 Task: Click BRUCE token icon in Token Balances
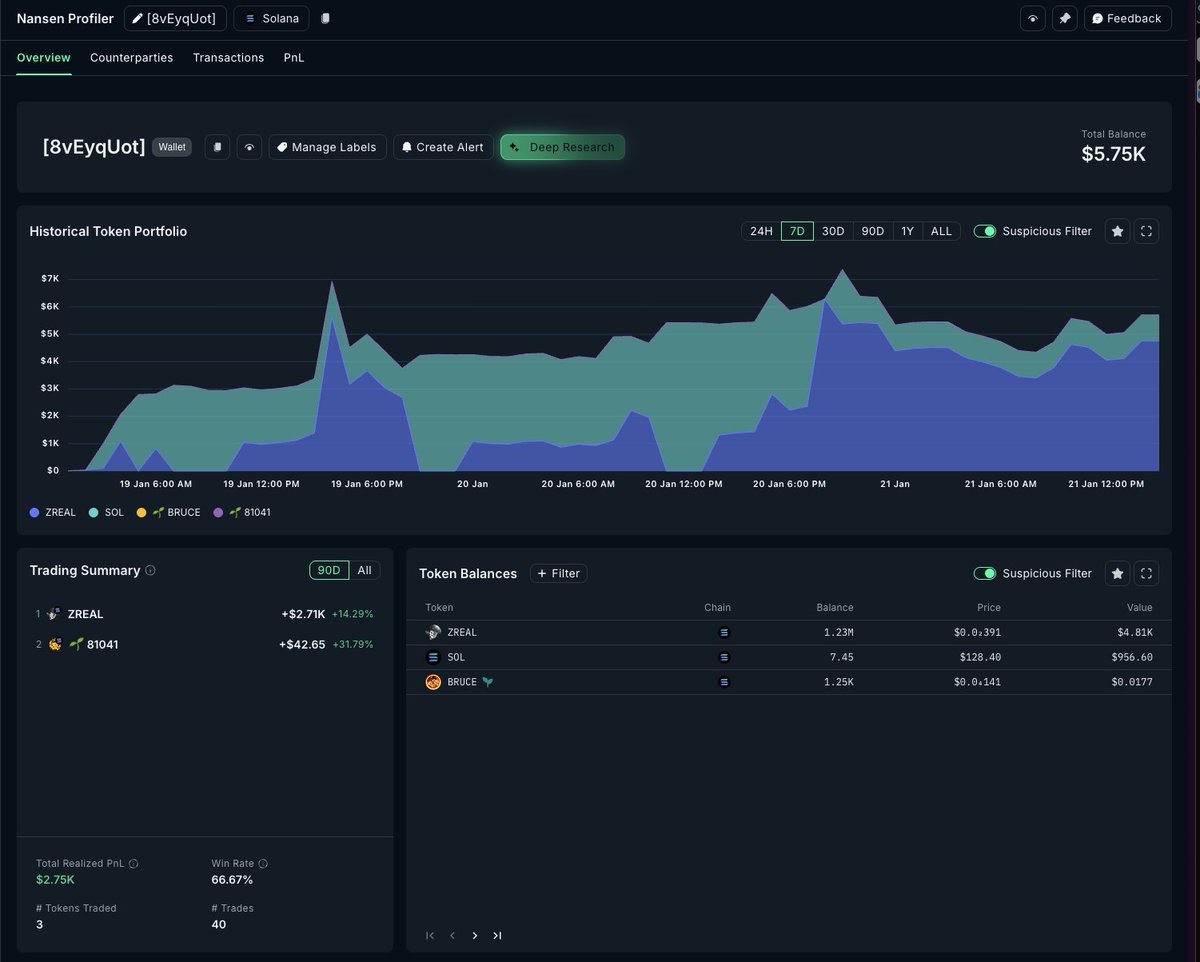[433, 682]
